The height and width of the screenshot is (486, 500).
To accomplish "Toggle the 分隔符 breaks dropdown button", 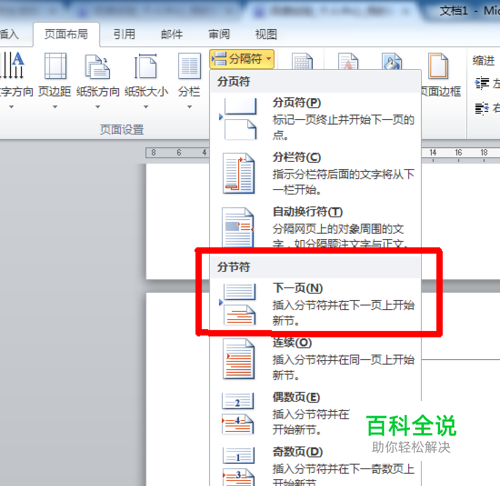I will [x=242, y=59].
